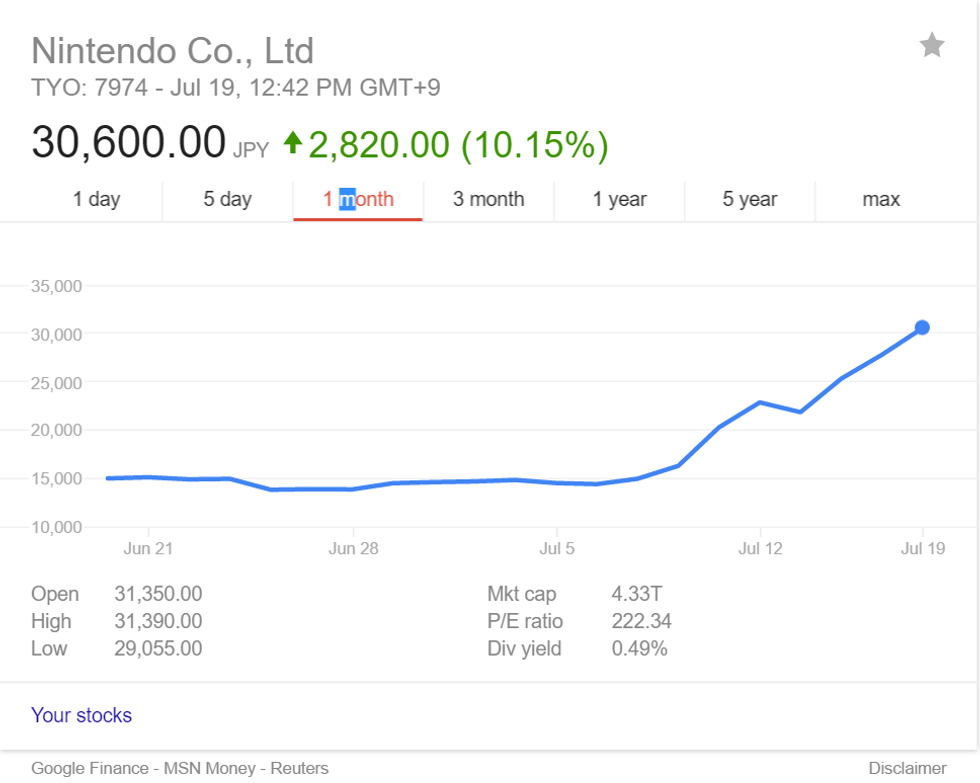The height and width of the screenshot is (783, 980).
Task: Click the blue endpoint dot on chart
Action: 922,327
